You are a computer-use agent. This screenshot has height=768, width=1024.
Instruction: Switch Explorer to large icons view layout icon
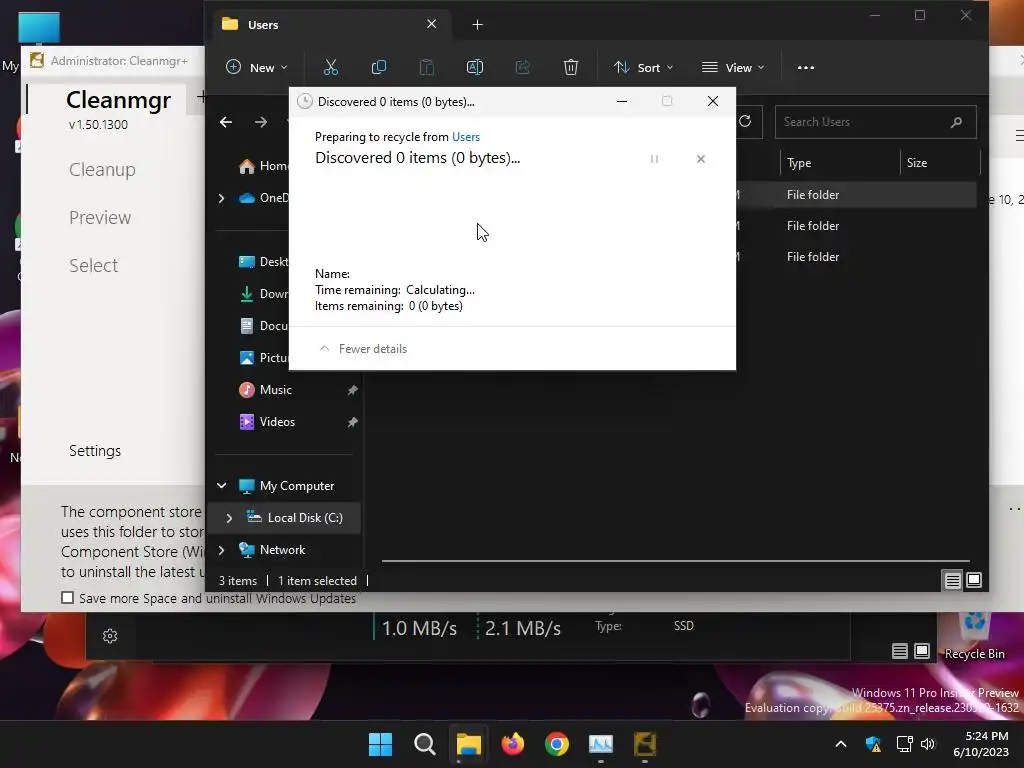point(974,580)
